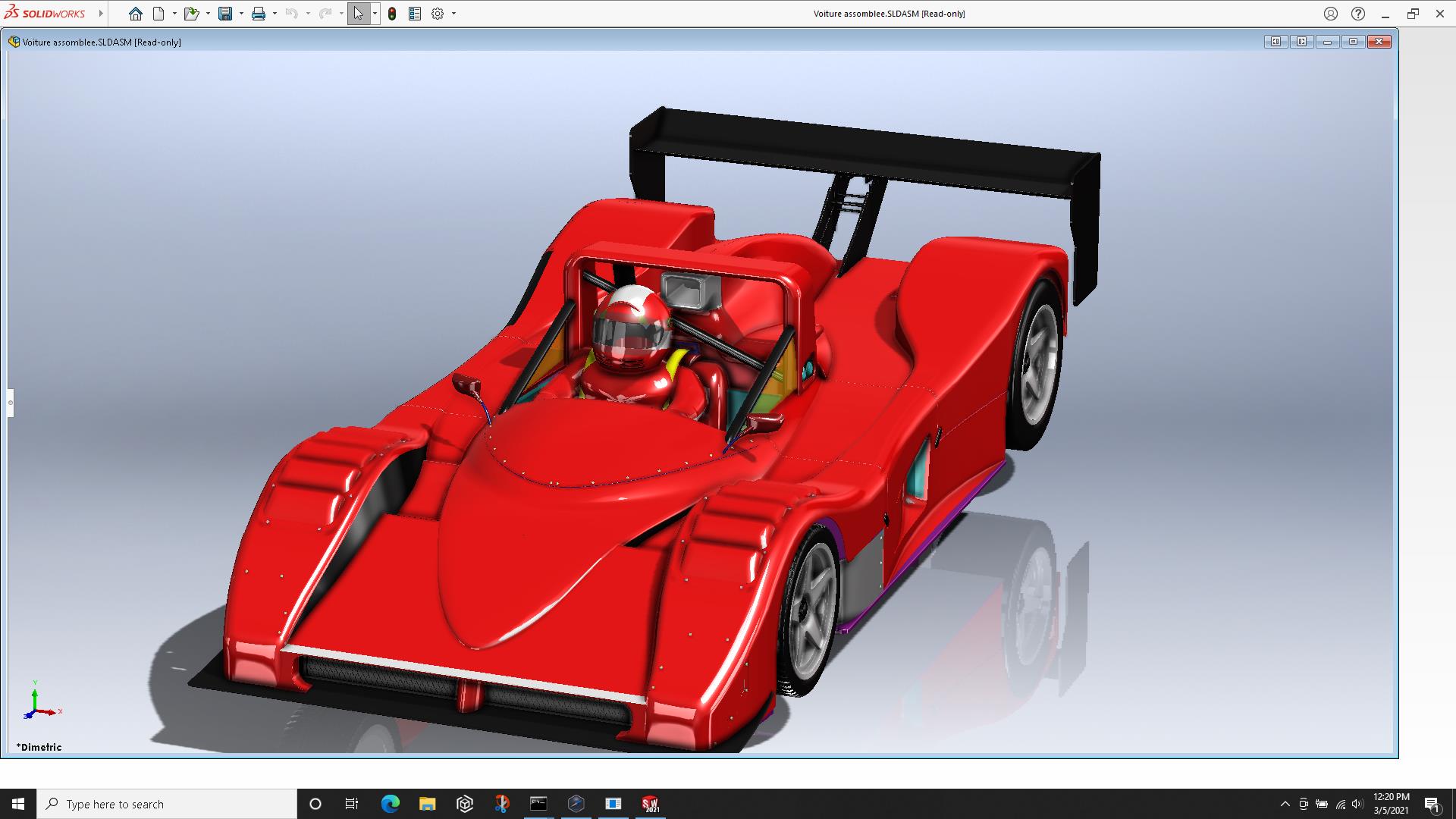
Task: Expand the Select tool dropdown arrow
Action: 375,14
